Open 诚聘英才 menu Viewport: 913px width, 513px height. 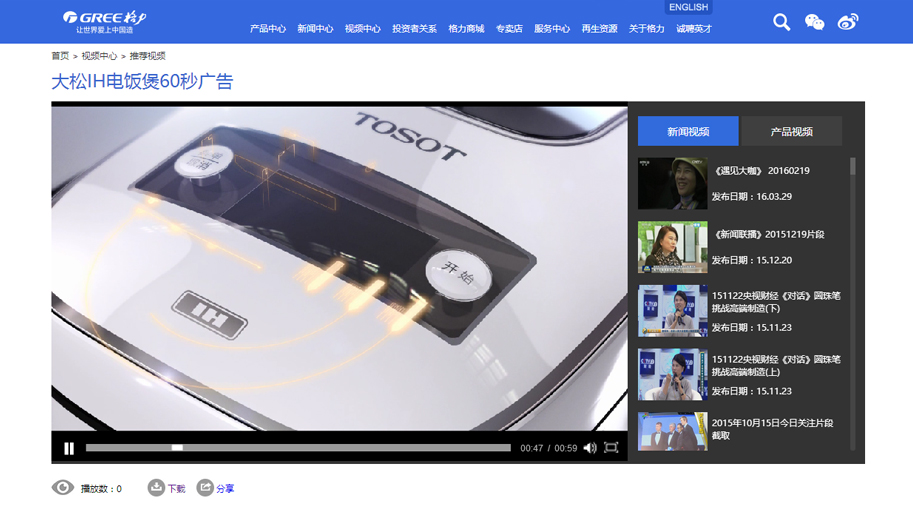click(693, 29)
